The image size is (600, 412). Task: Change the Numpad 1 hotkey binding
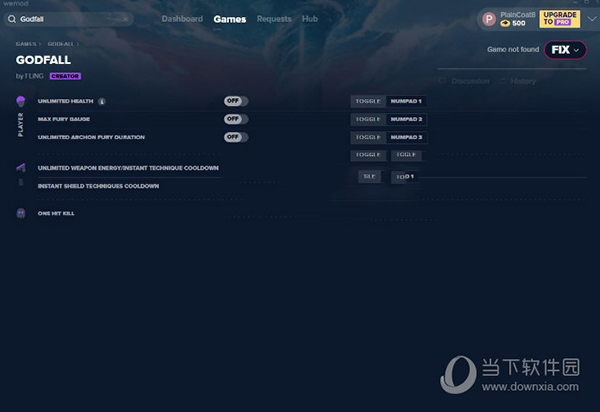[x=406, y=101]
